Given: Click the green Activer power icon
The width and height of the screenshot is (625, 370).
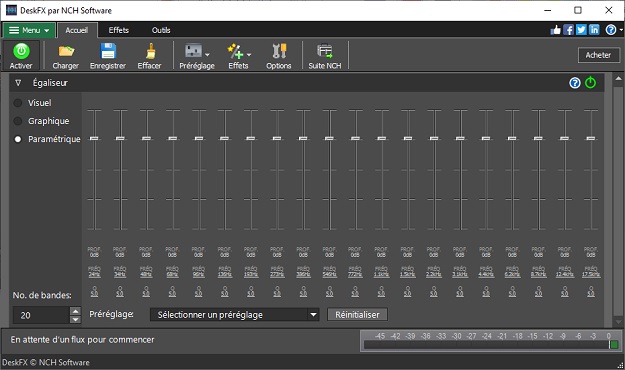Looking at the screenshot, I should pyautogui.click(x=21, y=51).
